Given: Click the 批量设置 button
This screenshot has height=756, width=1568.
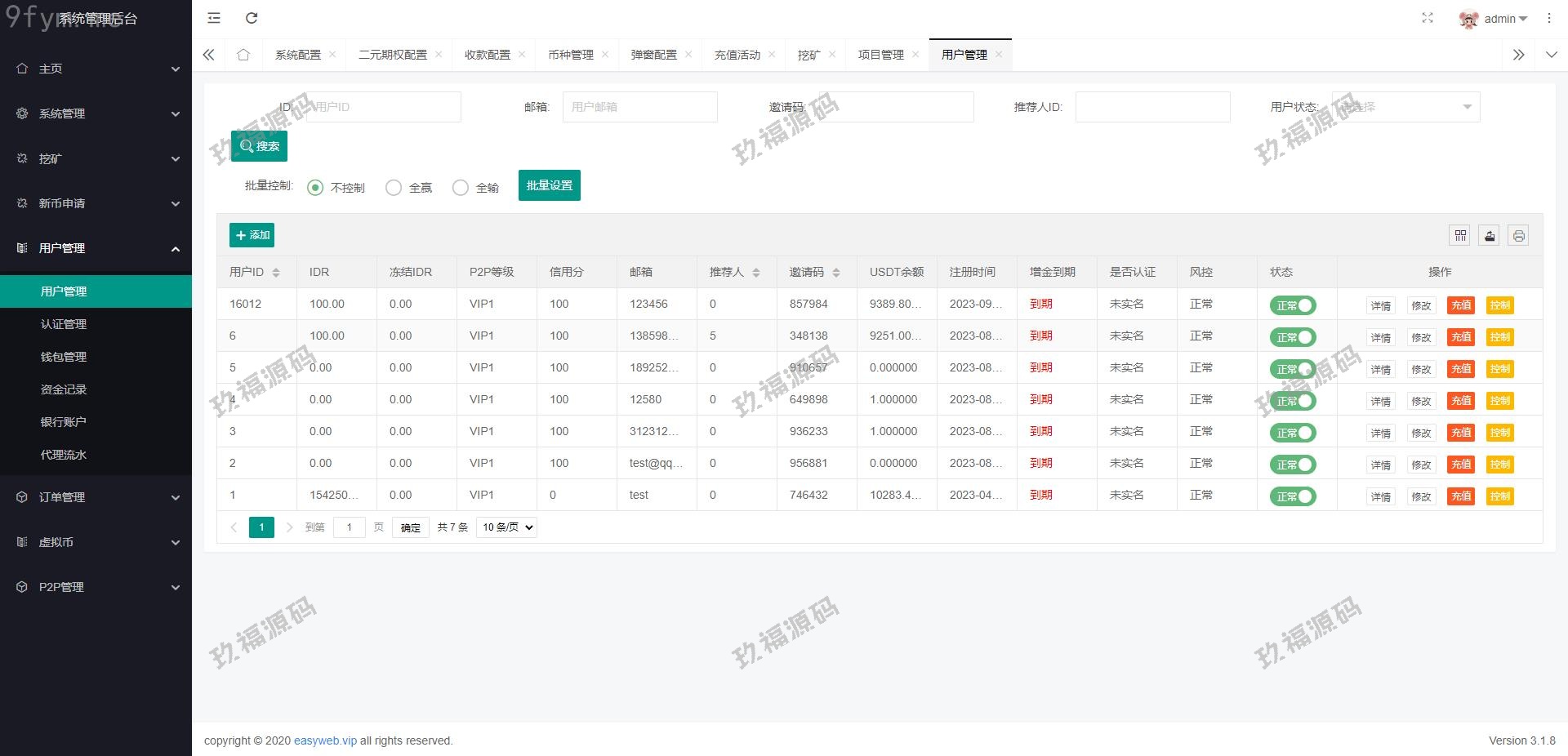Looking at the screenshot, I should [549, 185].
